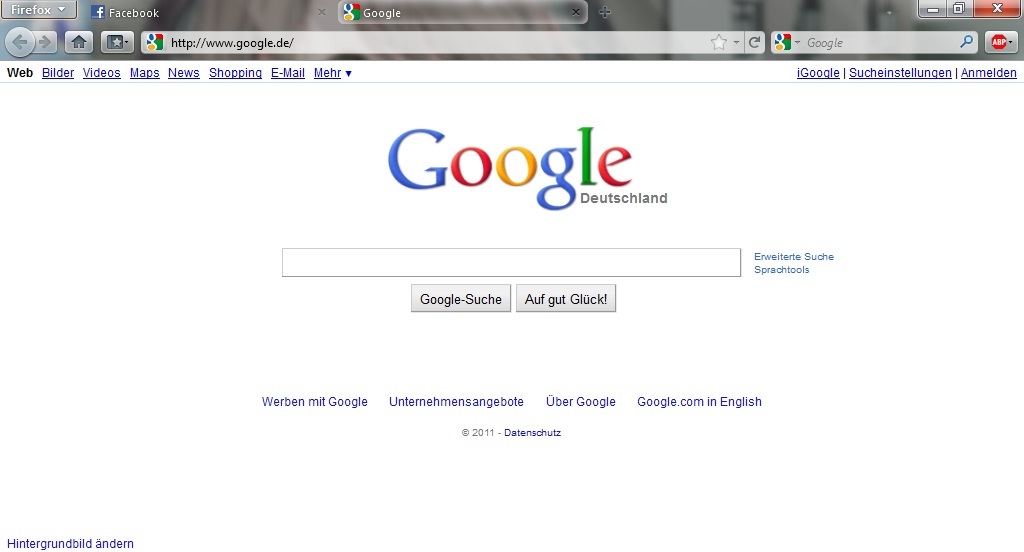Expand the Mehr dropdown in Google bar
Viewport: 1024px width, 552px height.
(x=332, y=73)
